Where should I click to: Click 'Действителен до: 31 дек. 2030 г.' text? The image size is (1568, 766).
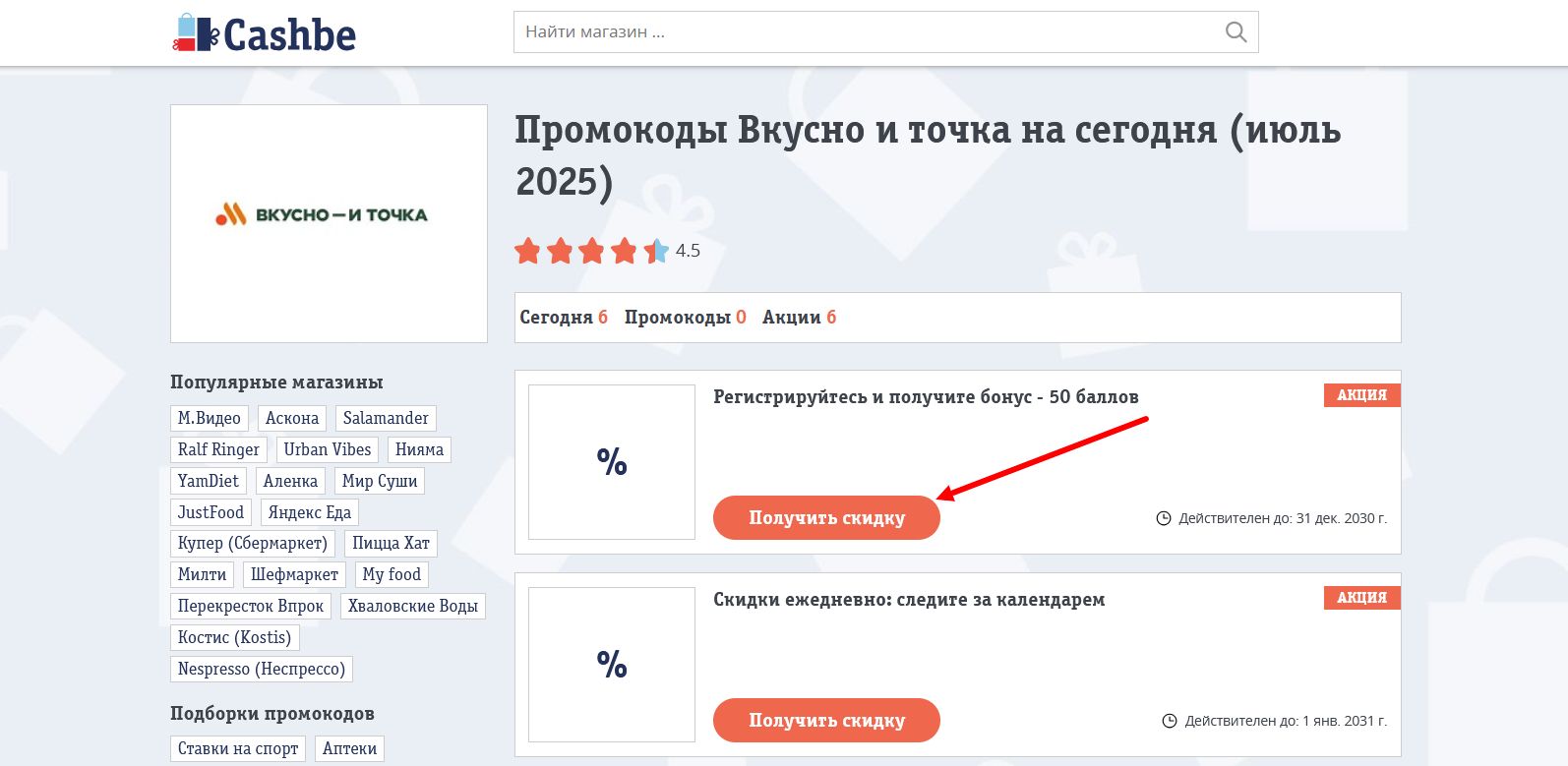[x=1283, y=518]
